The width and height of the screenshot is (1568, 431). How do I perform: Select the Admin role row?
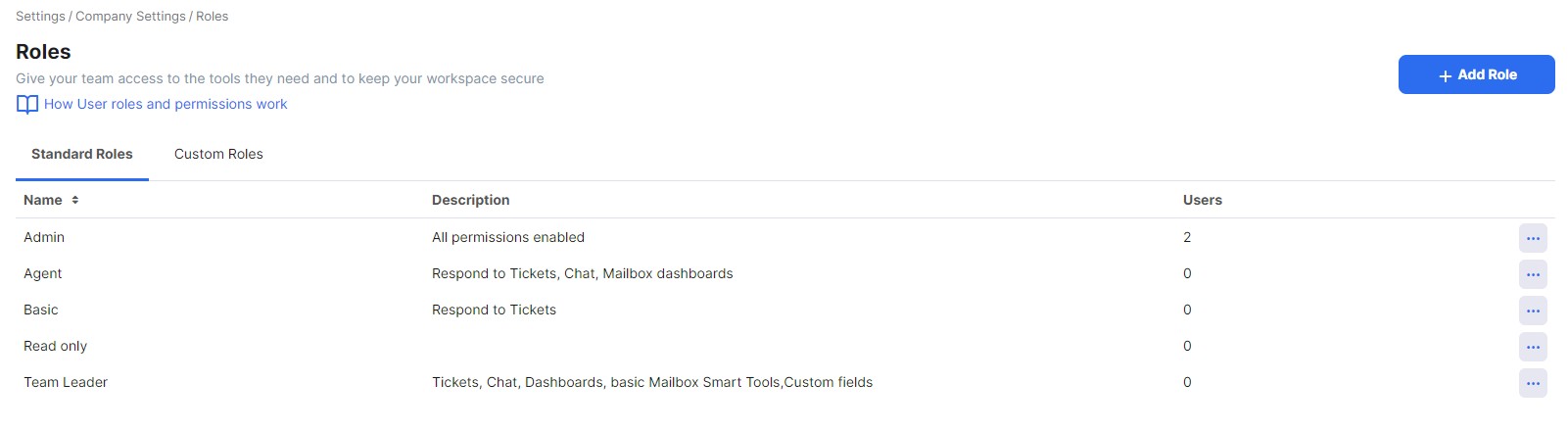tap(784, 237)
